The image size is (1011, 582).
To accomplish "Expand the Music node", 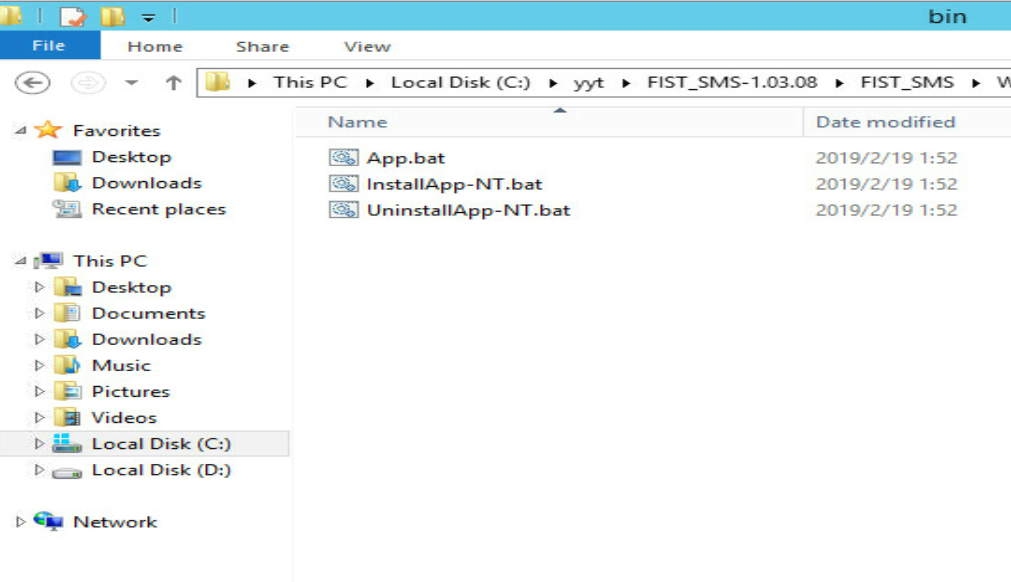I will pyautogui.click(x=39, y=365).
